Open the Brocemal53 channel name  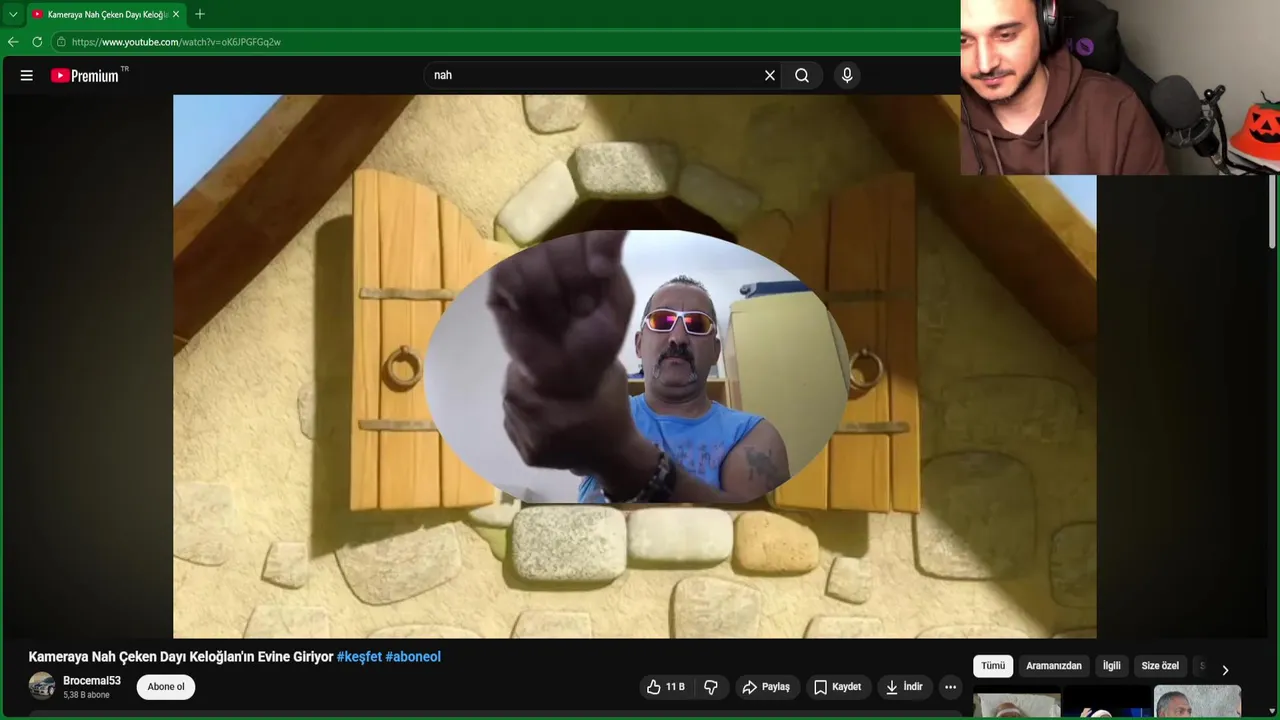point(92,681)
